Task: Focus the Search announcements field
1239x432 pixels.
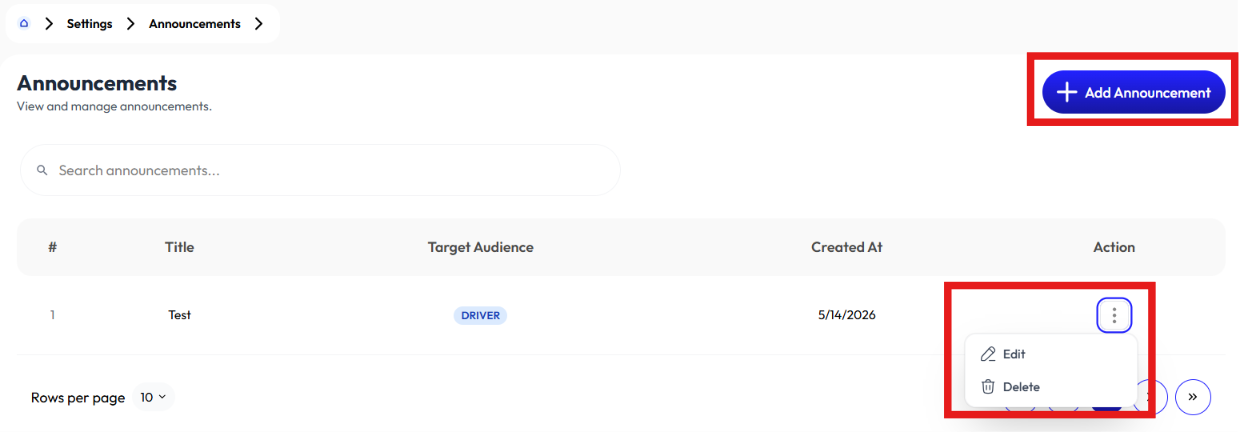Action: point(320,171)
